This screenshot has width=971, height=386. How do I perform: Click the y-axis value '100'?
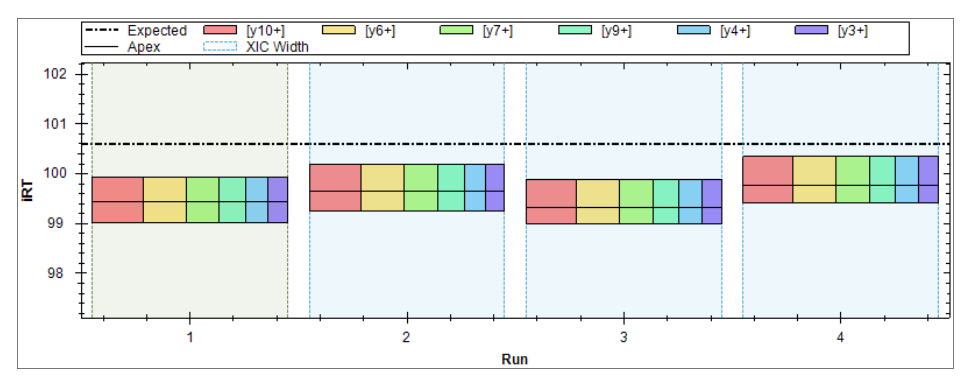point(56,173)
